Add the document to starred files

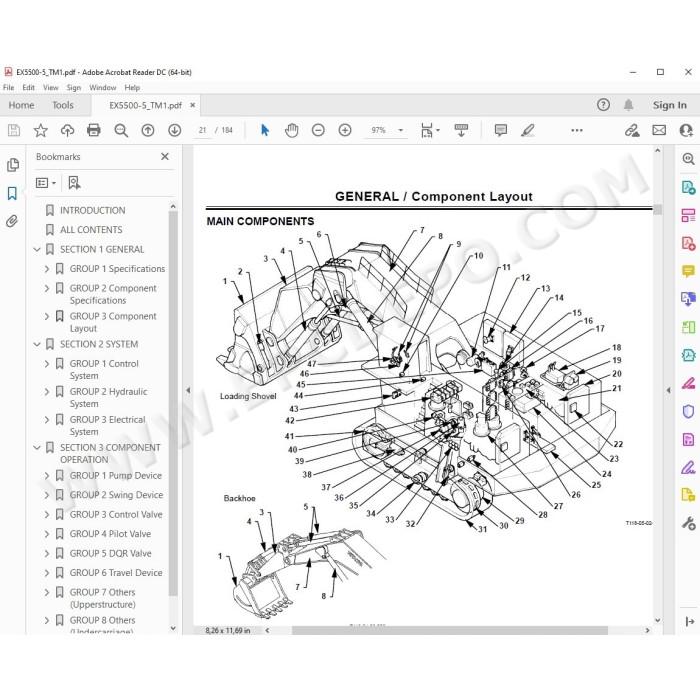[x=41, y=130]
